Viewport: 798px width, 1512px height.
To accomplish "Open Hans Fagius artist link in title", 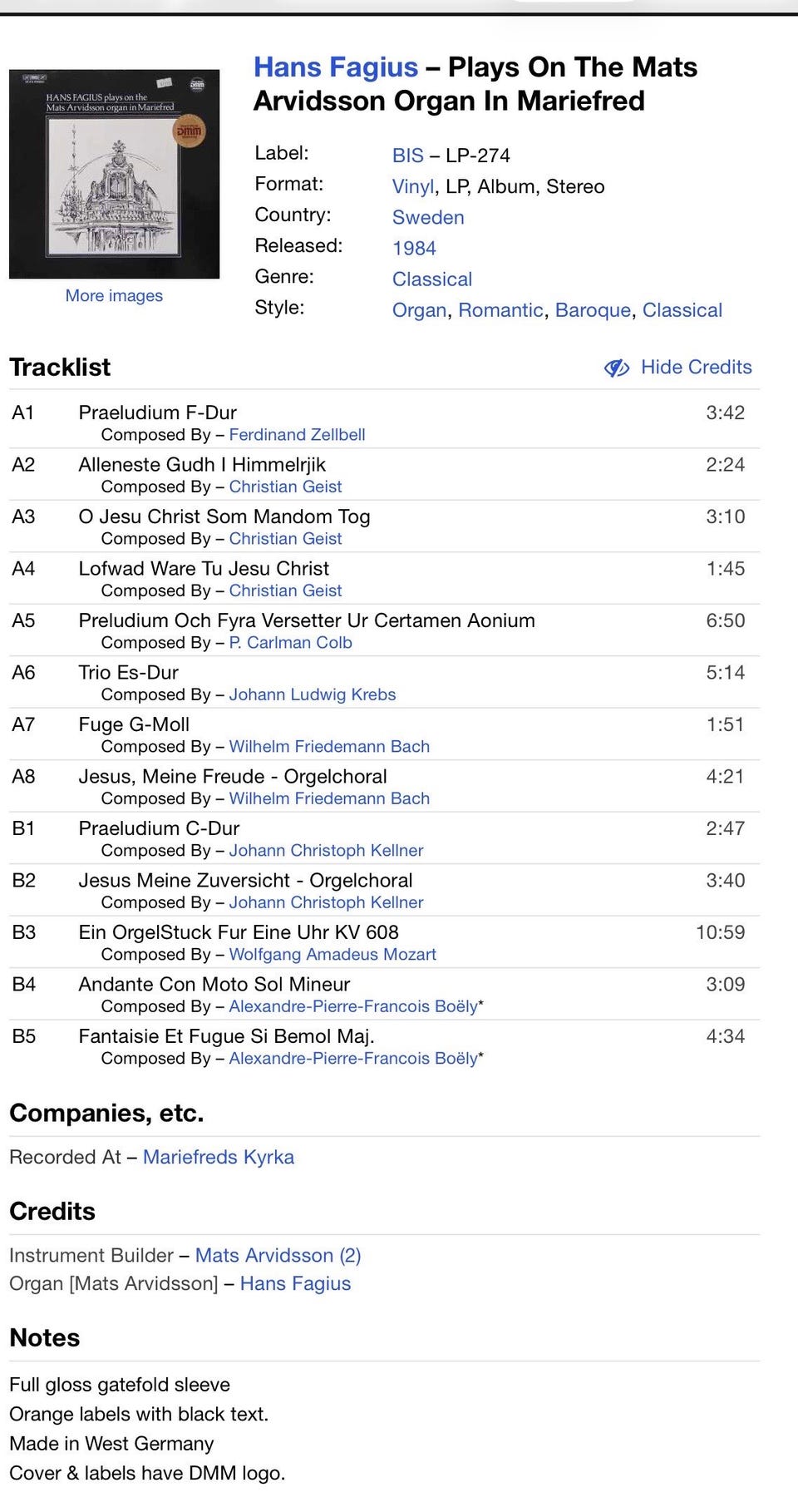I will (x=336, y=67).
